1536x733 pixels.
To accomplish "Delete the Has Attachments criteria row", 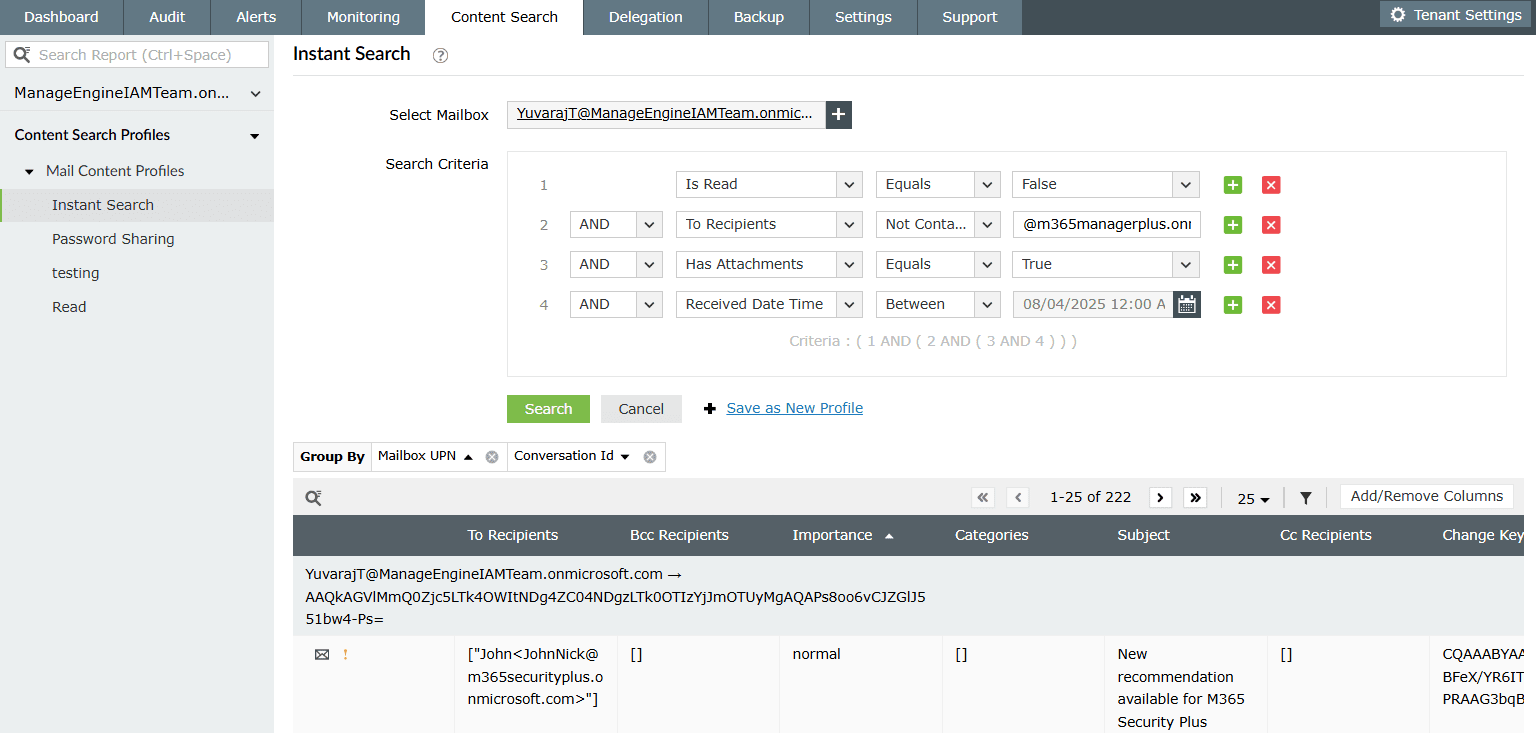I will click(x=1270, y=264).
